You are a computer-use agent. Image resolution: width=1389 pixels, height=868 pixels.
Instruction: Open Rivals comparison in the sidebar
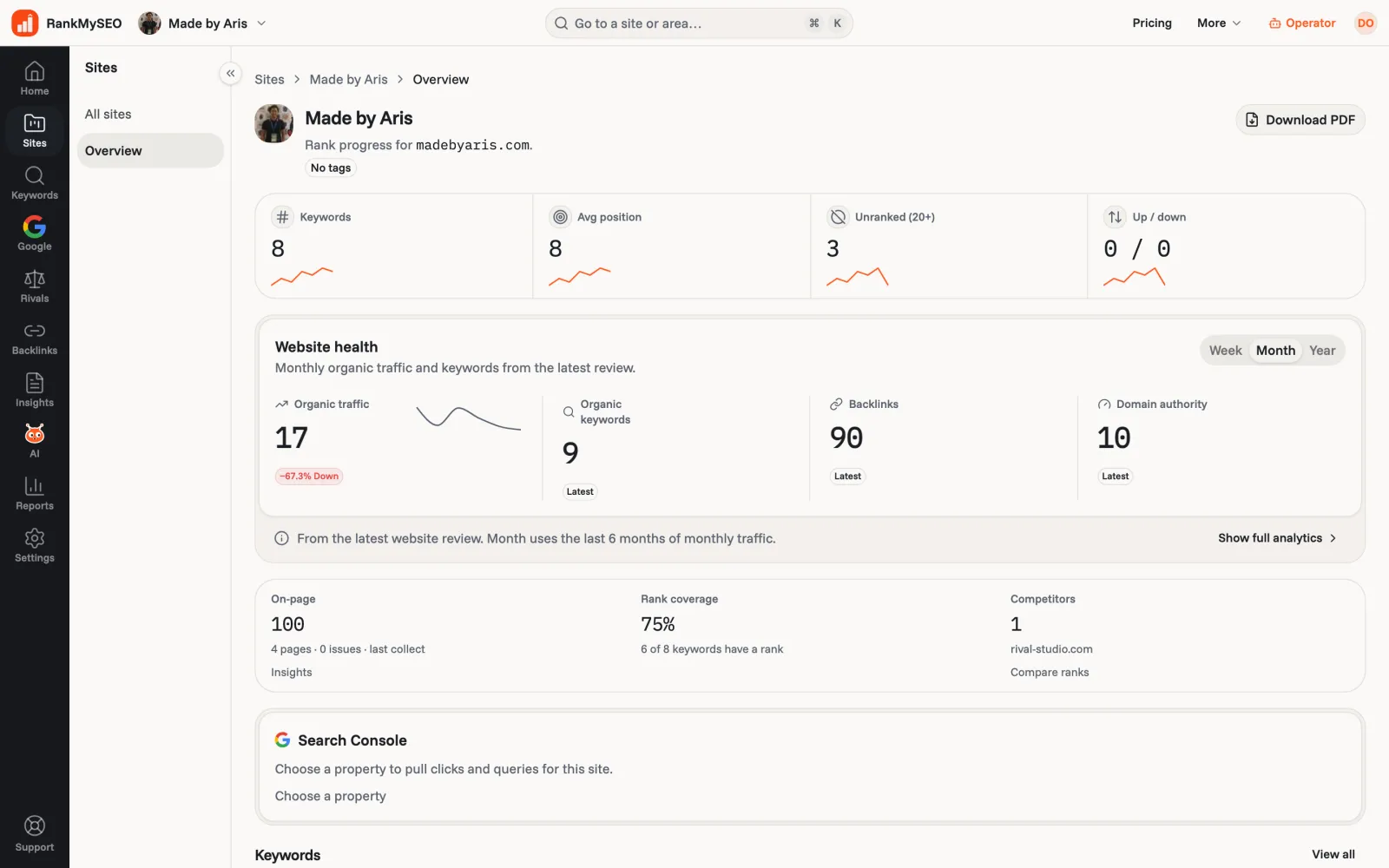coord(35,286)
